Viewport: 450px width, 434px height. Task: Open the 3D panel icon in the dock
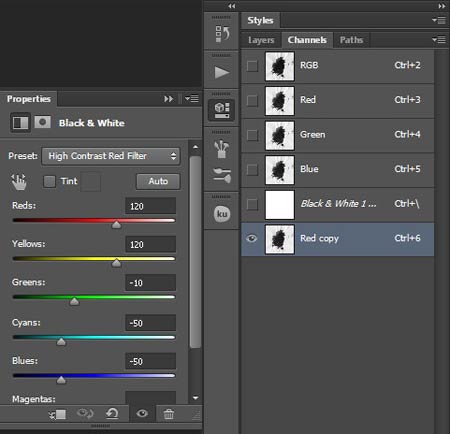(x=222, y=110)
